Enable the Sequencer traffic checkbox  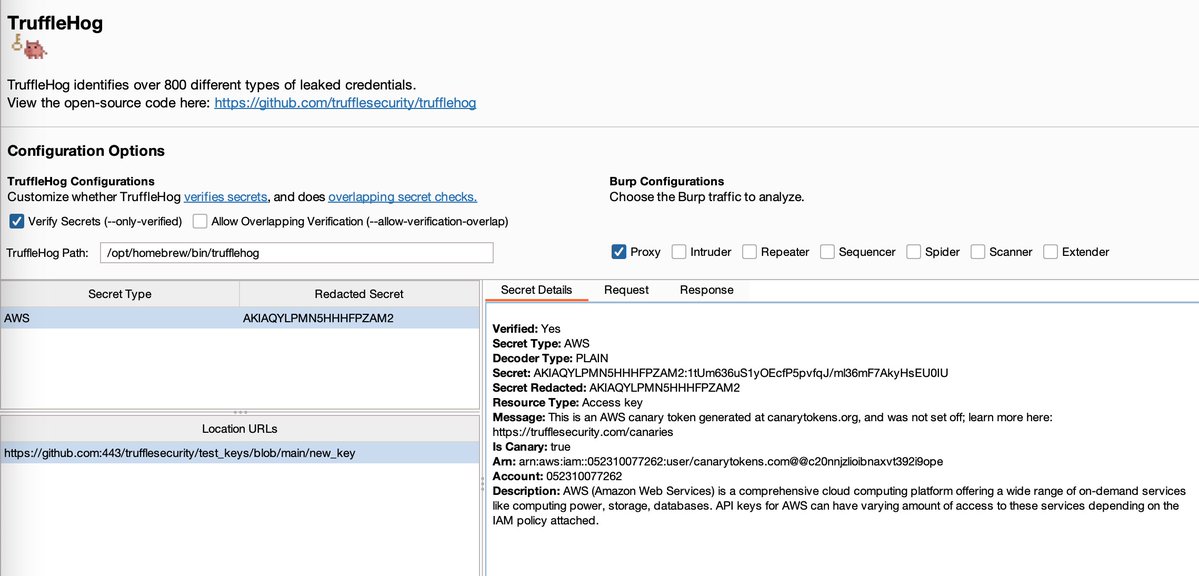[827, 252]
